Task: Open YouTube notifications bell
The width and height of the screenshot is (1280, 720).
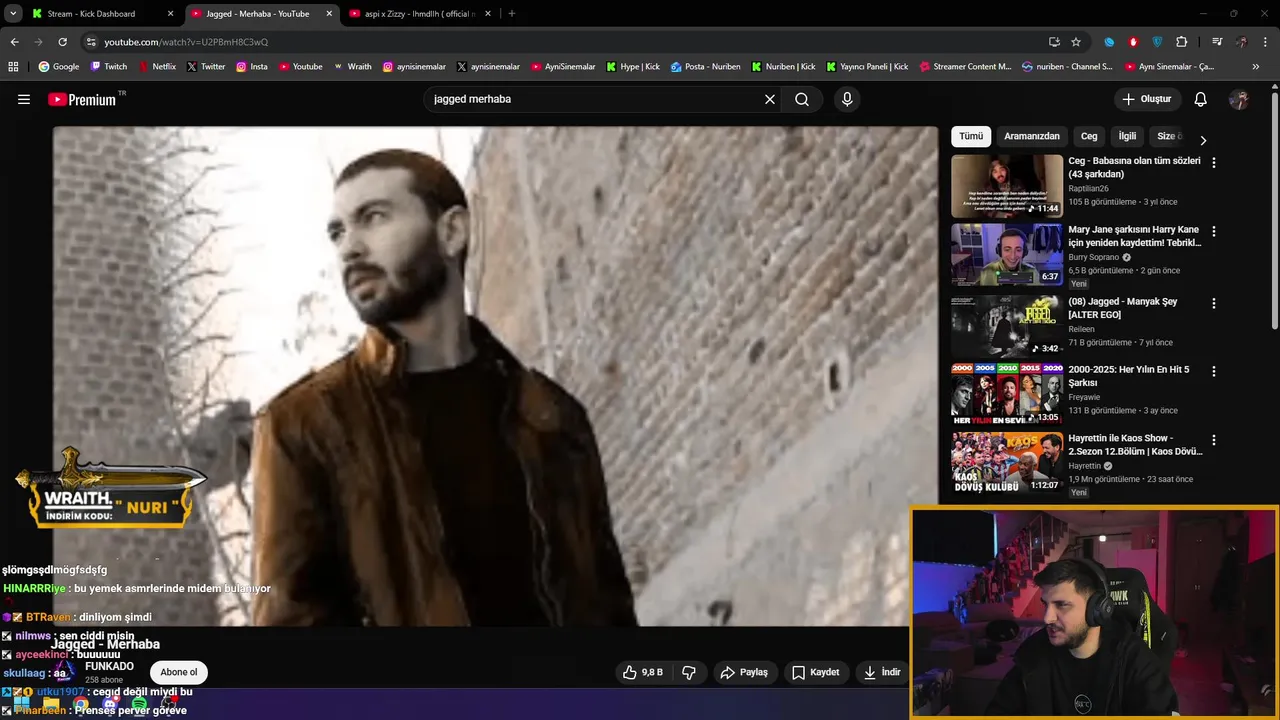Action: pyautogui.click(x=1201, y=99)
